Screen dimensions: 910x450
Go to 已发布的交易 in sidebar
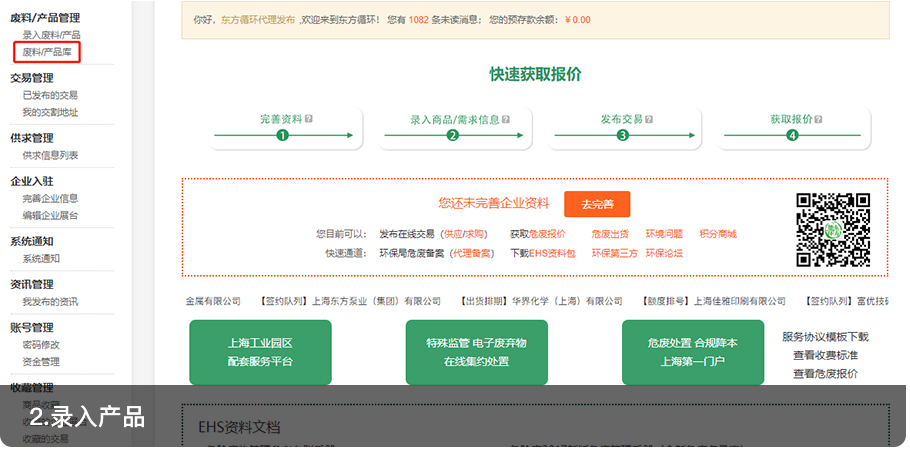click(50, 96)
